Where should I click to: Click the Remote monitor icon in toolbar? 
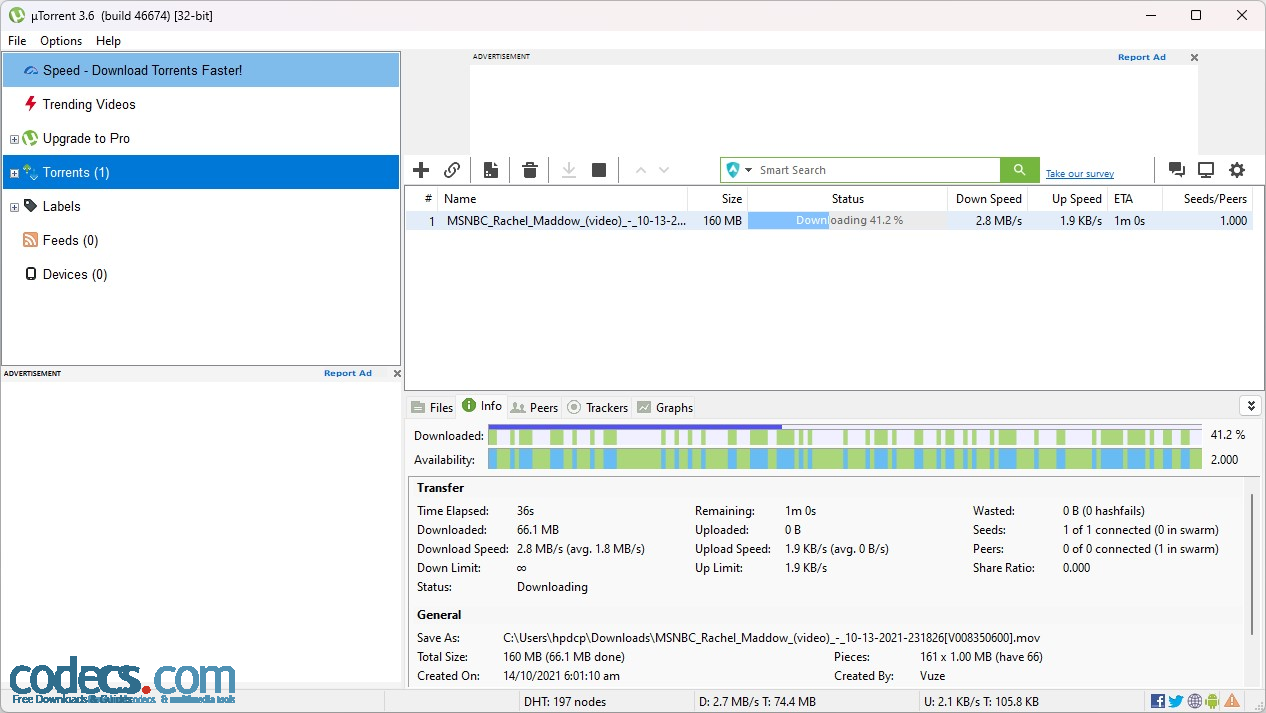pos(1206,170)
